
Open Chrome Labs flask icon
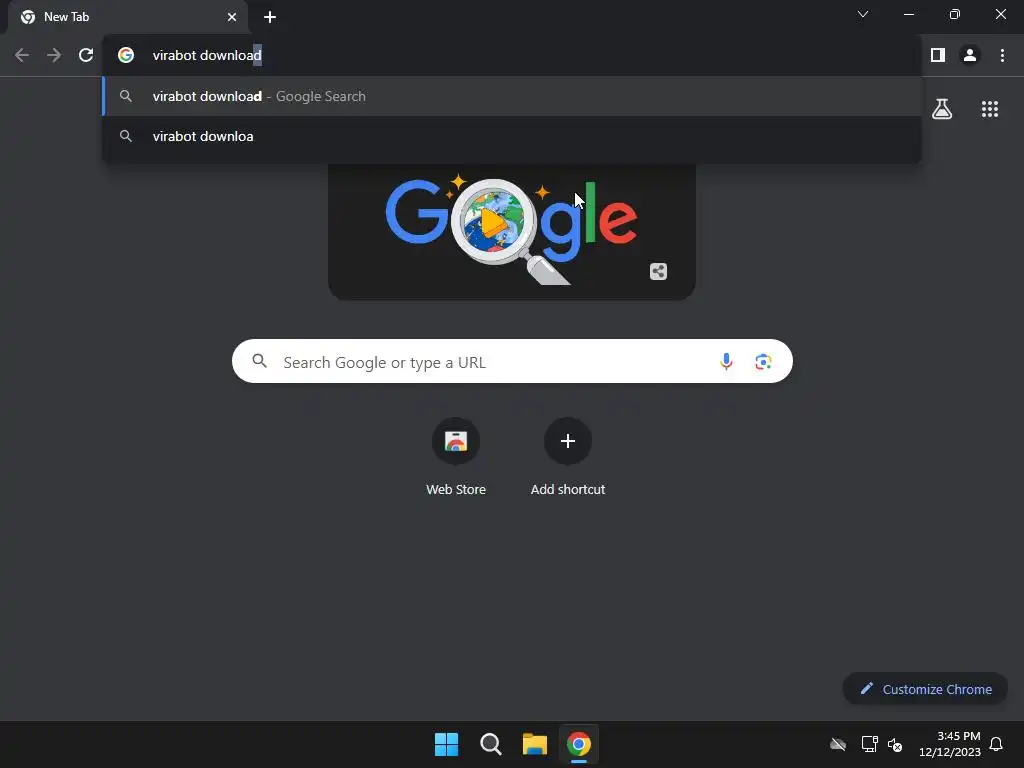(x=942, y=109)
